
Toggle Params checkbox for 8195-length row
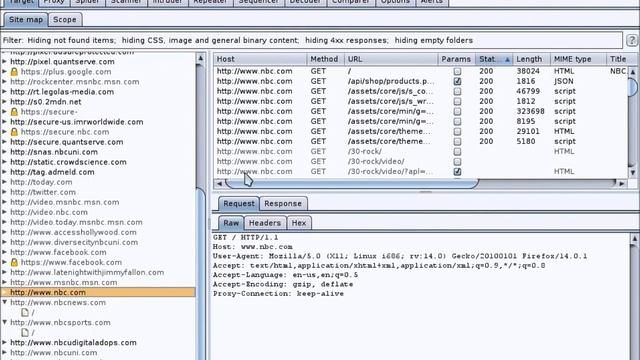[457, 121]
